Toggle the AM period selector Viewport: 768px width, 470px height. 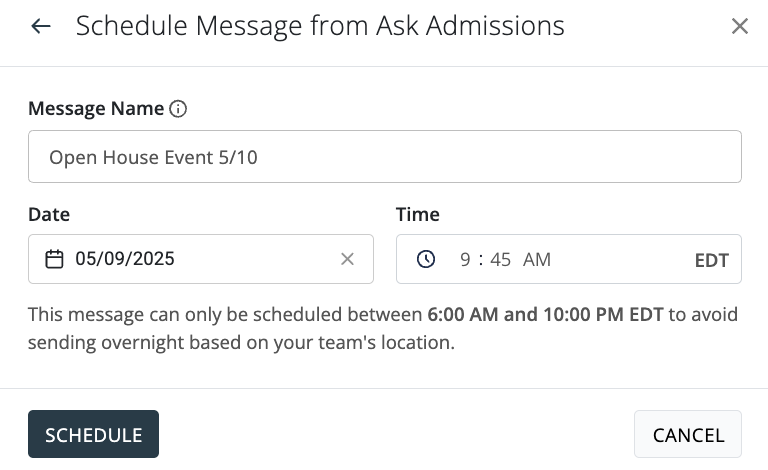(537, 260)
